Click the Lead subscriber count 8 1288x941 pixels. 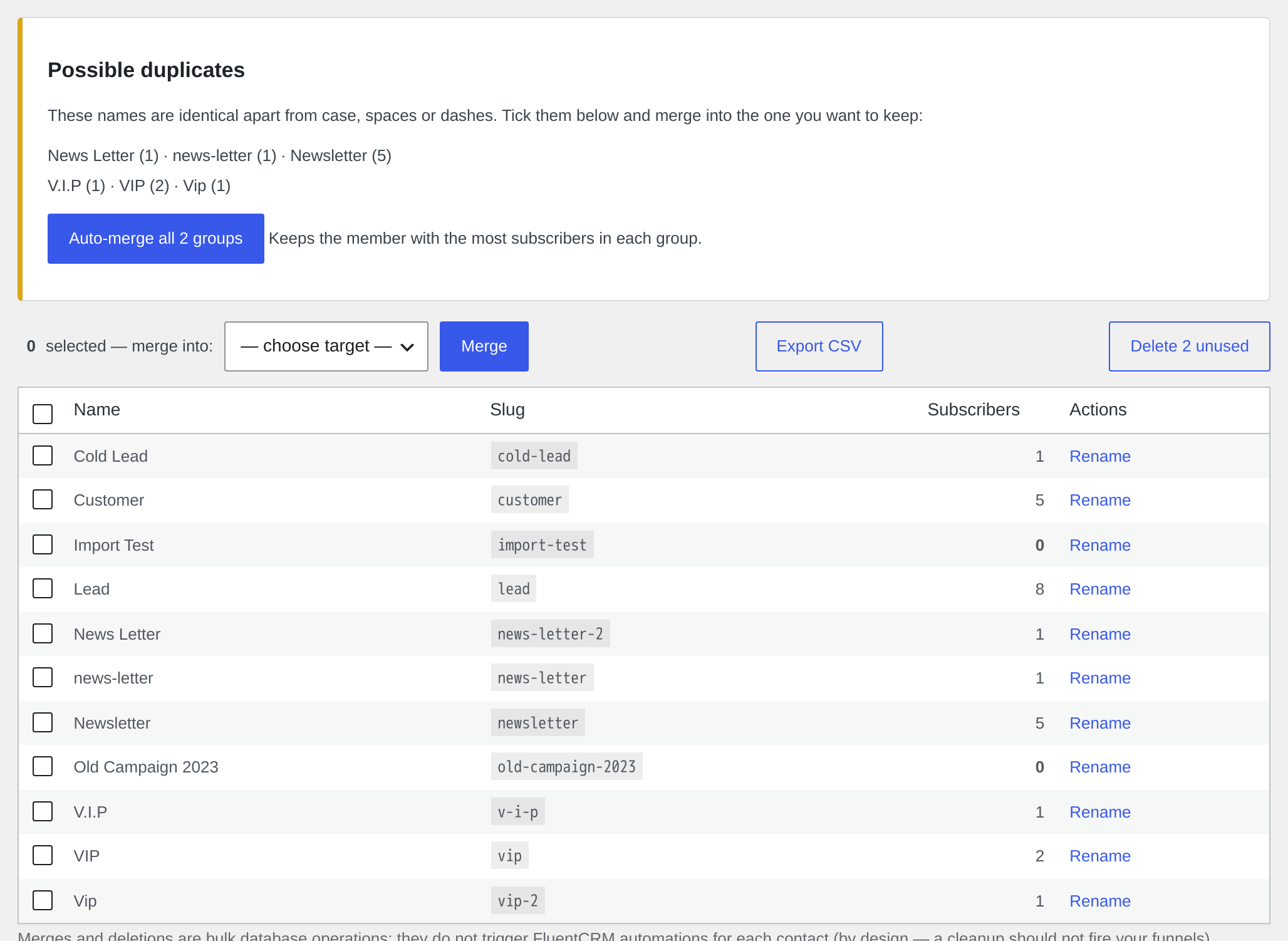tap(1039, 589)
